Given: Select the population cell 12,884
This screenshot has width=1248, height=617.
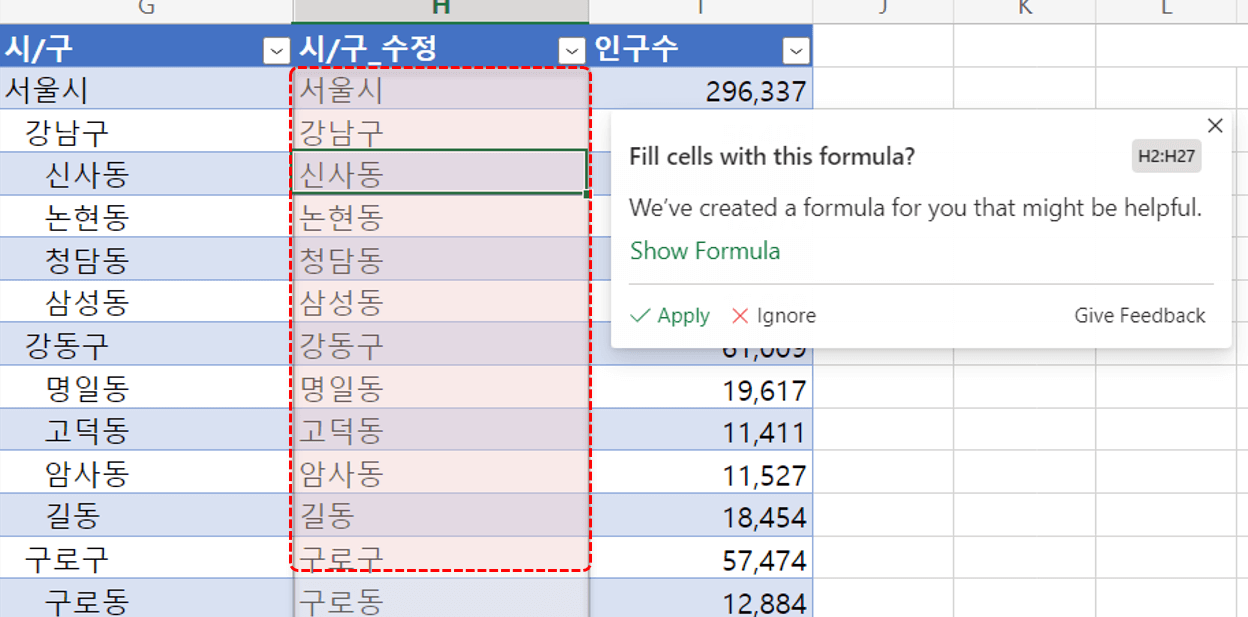Looking at the screenshot, I should click(x=700, y=600).
